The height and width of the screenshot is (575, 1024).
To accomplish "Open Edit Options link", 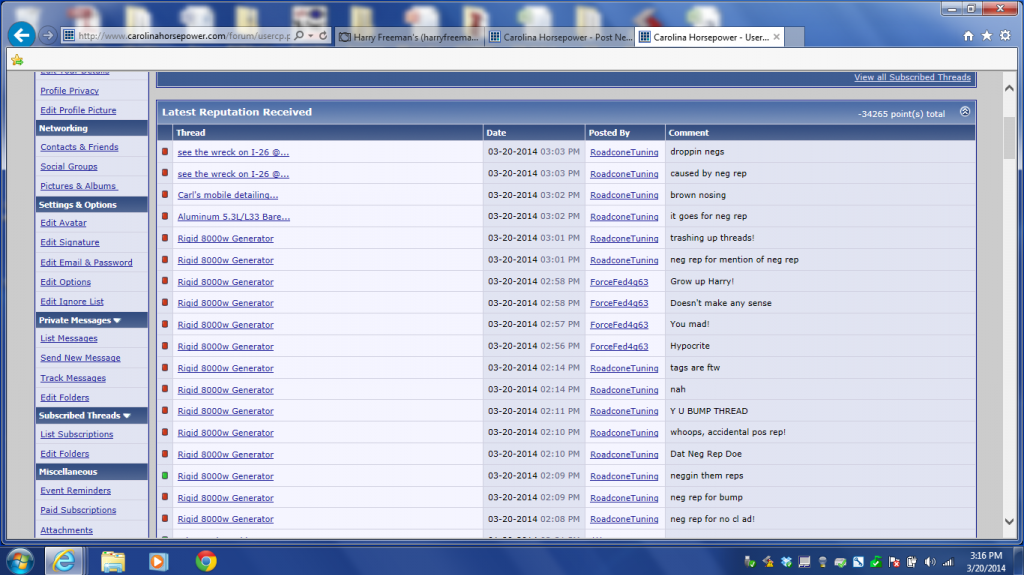I will point(65,282).
